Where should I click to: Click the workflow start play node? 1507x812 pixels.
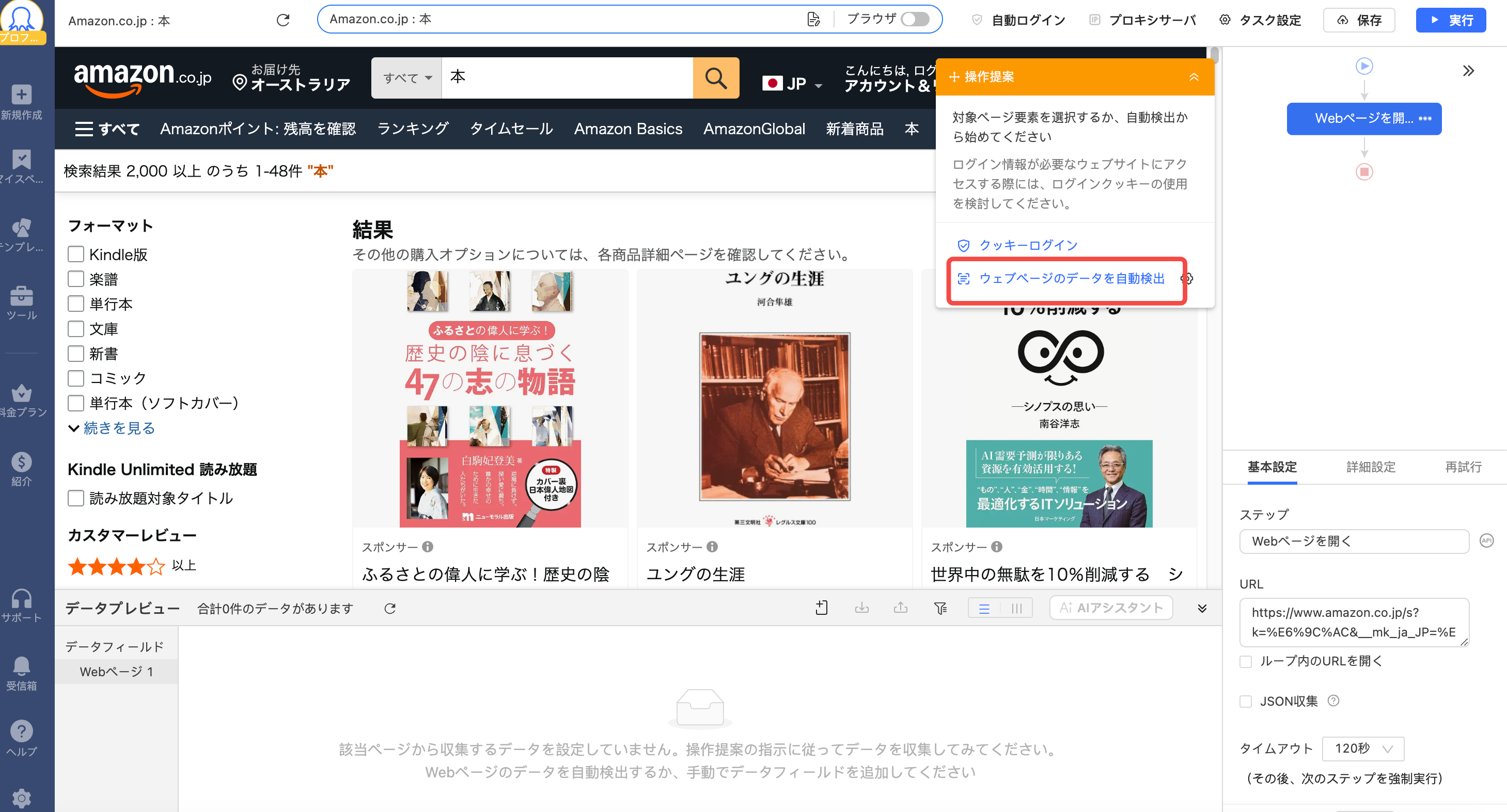(x=1364, y=66)
